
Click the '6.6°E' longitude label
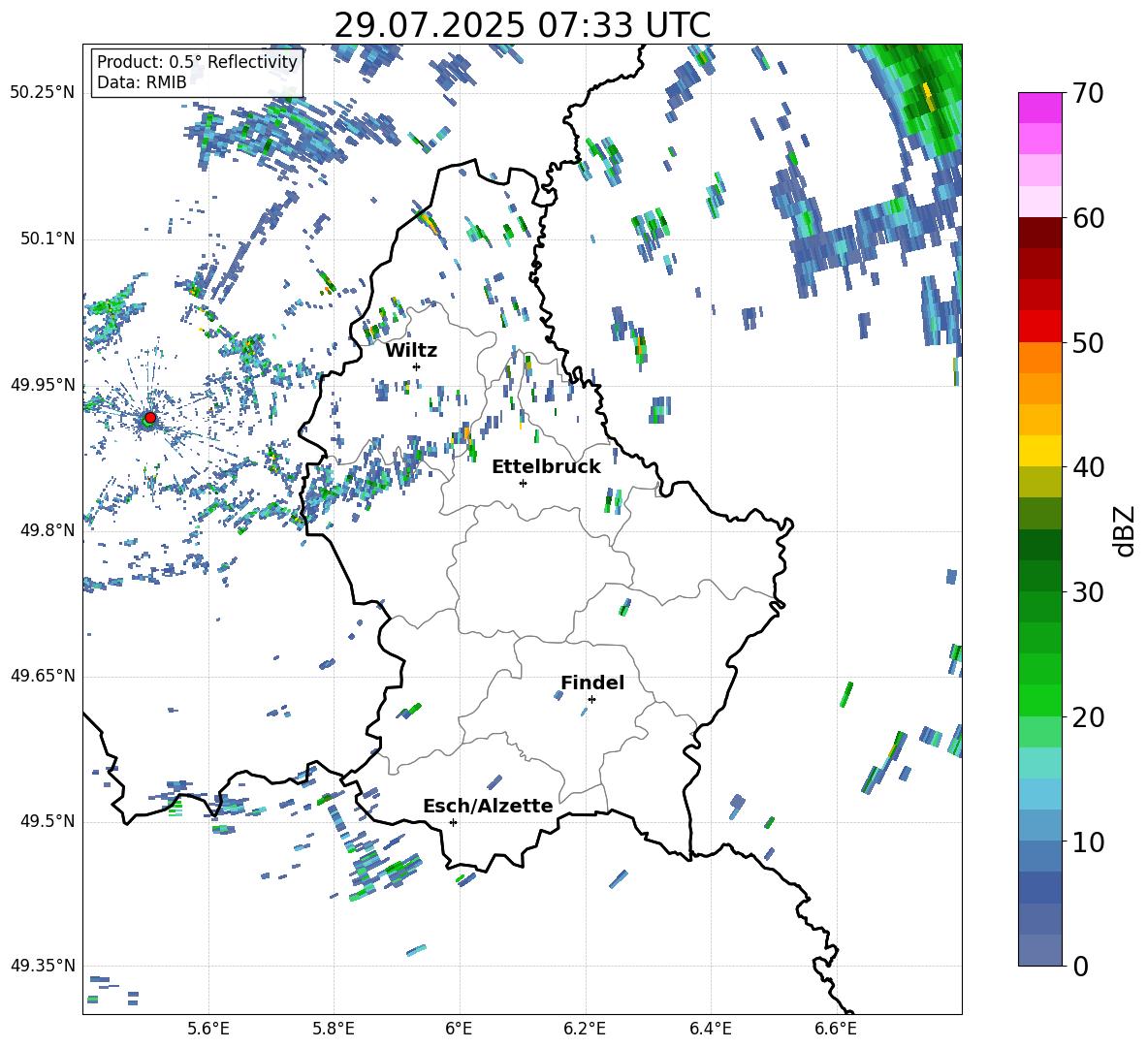836,1029
